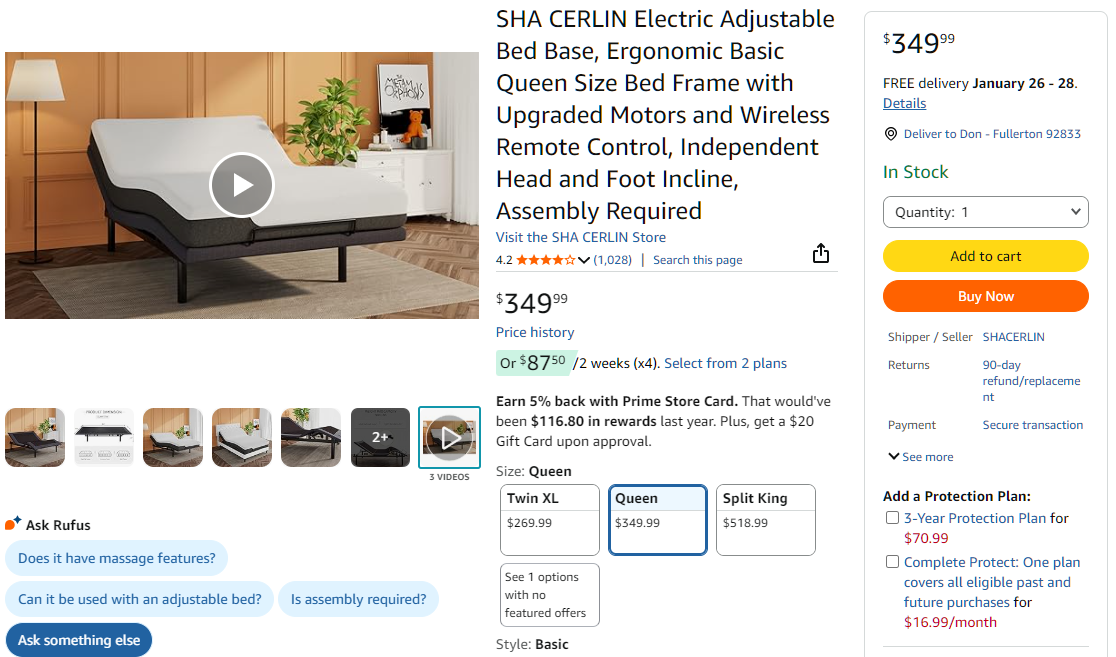Screen dimensions: 1116x657
Task: Open the Quantity dropdown
Action: pos(985,212)
